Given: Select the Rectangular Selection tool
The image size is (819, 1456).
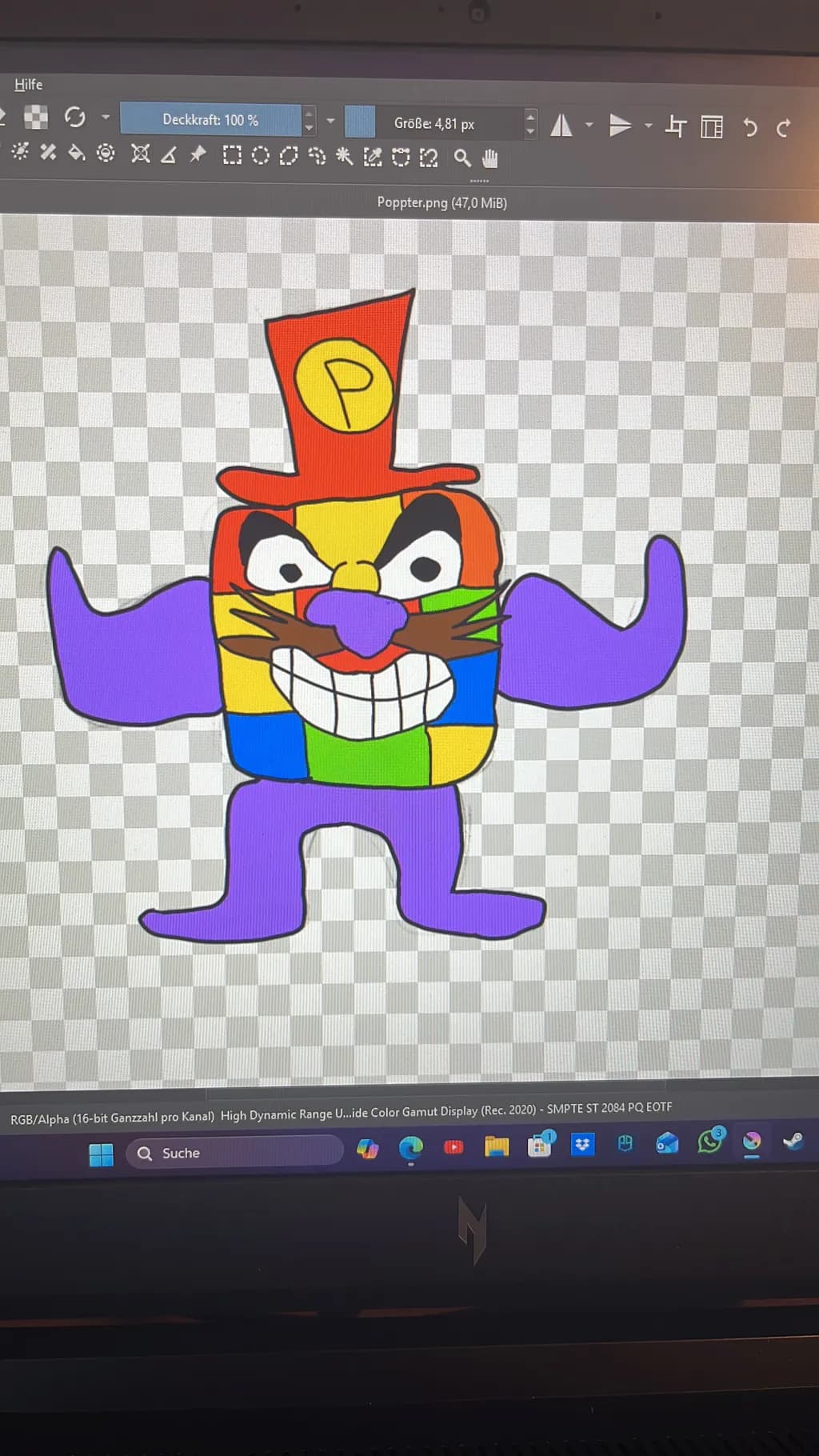Looking at the screenshot, I should coord(232,154).
